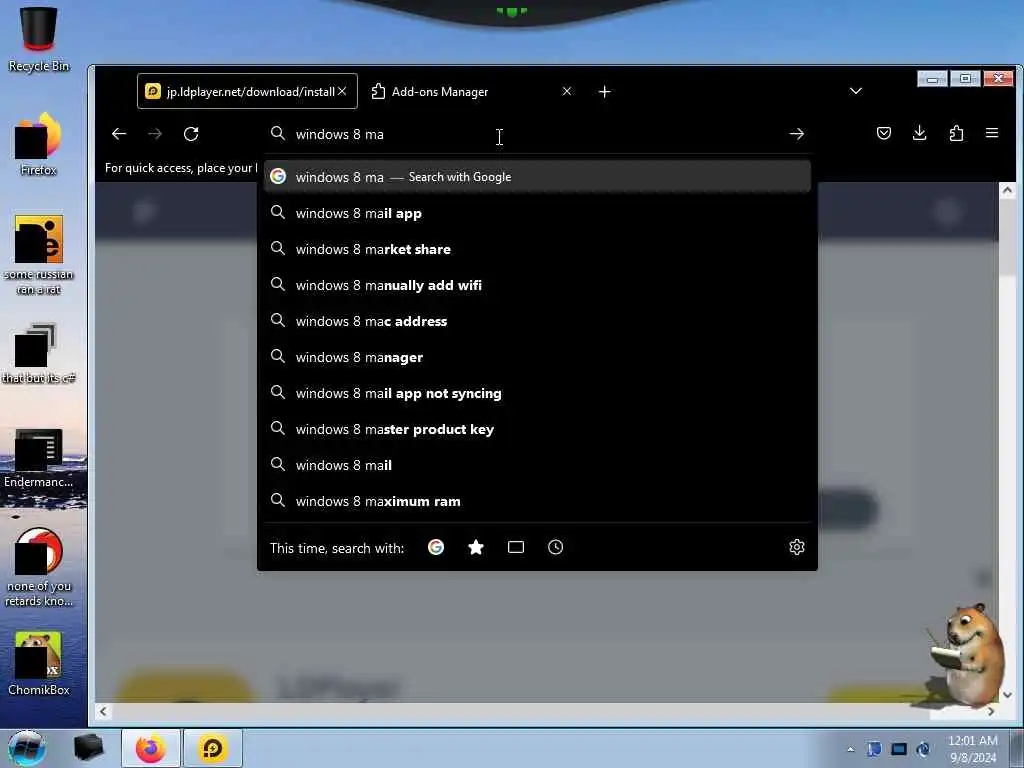1024x768 pixels.
Task: Select the 'that but its c#' desktop icon
Action: click(x=39, y=353)
